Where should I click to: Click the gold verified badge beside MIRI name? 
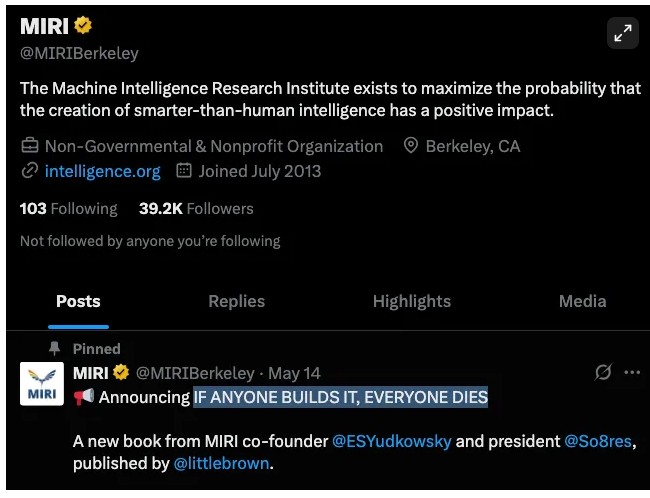click(83, 27)
